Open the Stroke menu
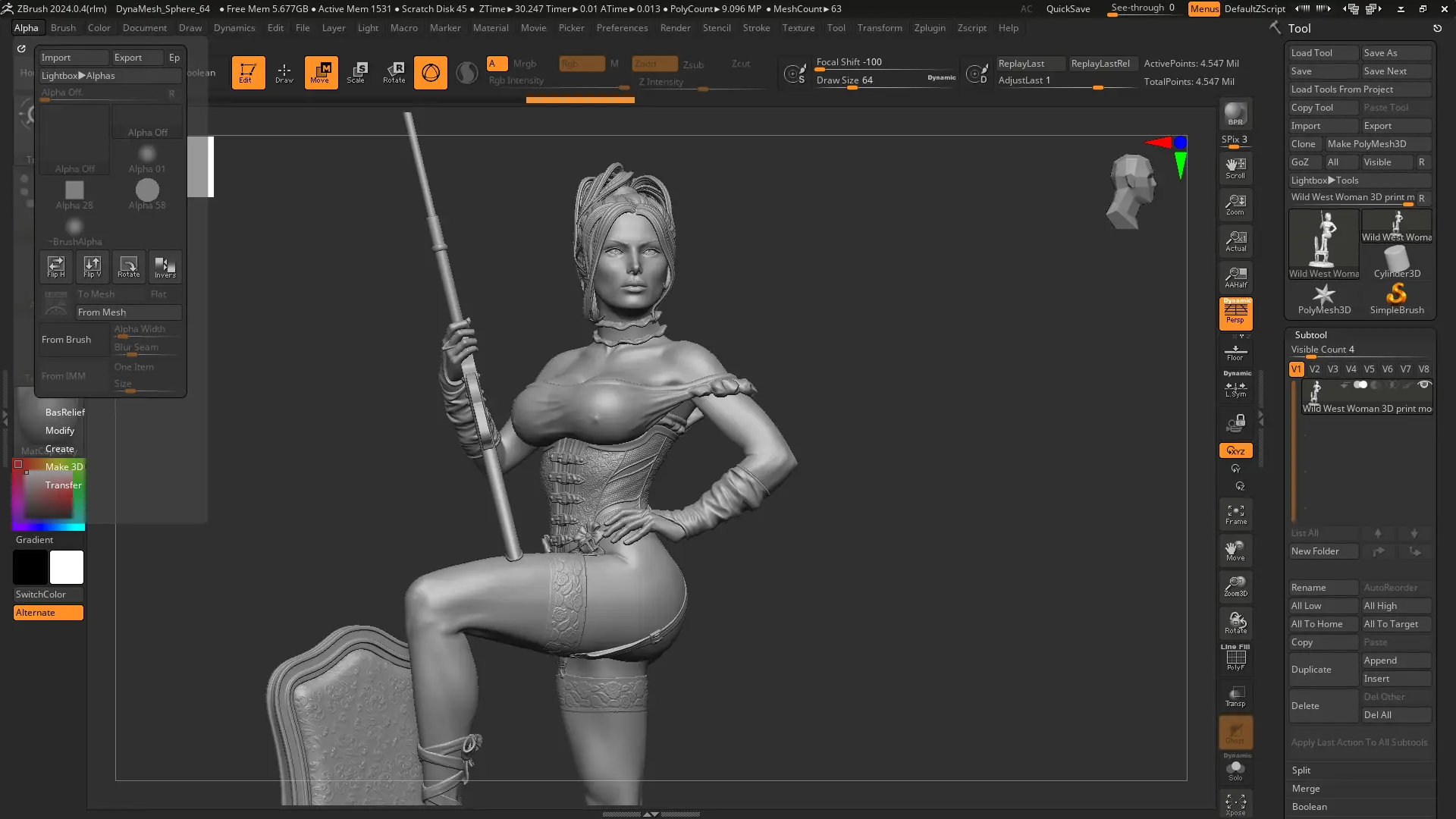 tap(755, 28)
